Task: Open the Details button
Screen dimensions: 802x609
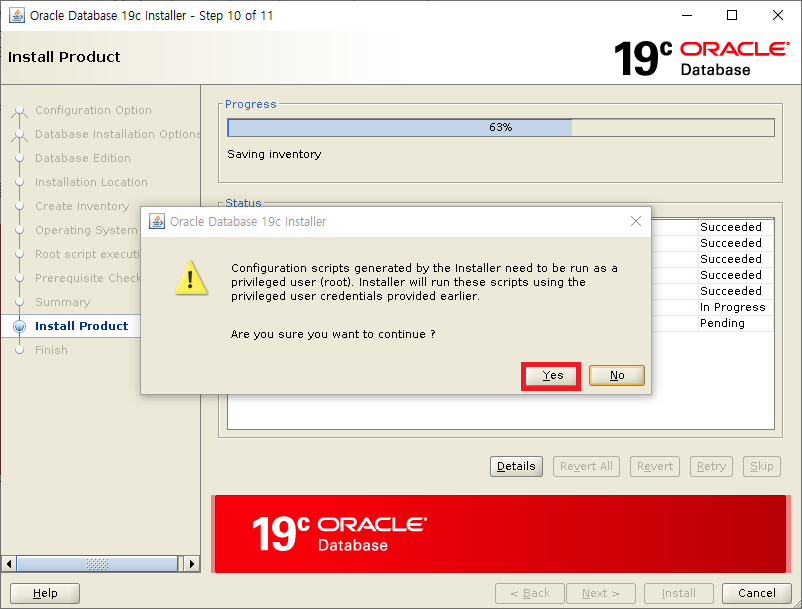Action: [516, 466]
